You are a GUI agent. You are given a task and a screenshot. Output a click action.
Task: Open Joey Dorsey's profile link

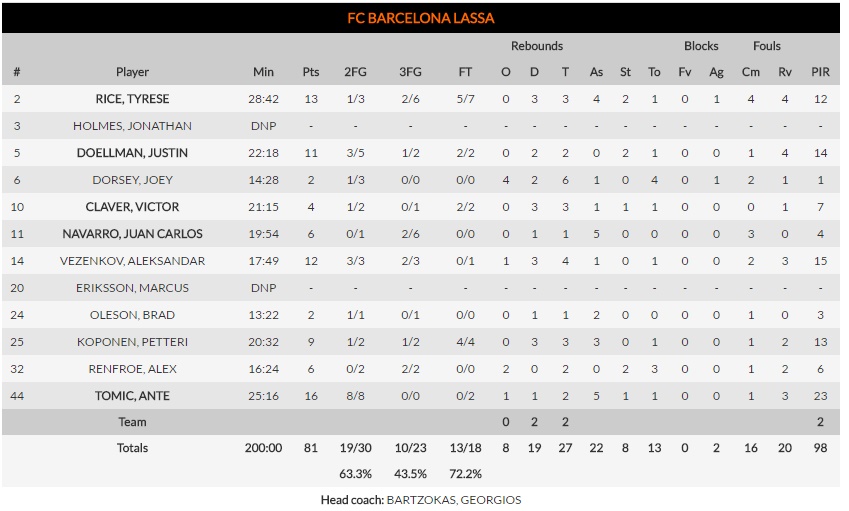(132, 180)
